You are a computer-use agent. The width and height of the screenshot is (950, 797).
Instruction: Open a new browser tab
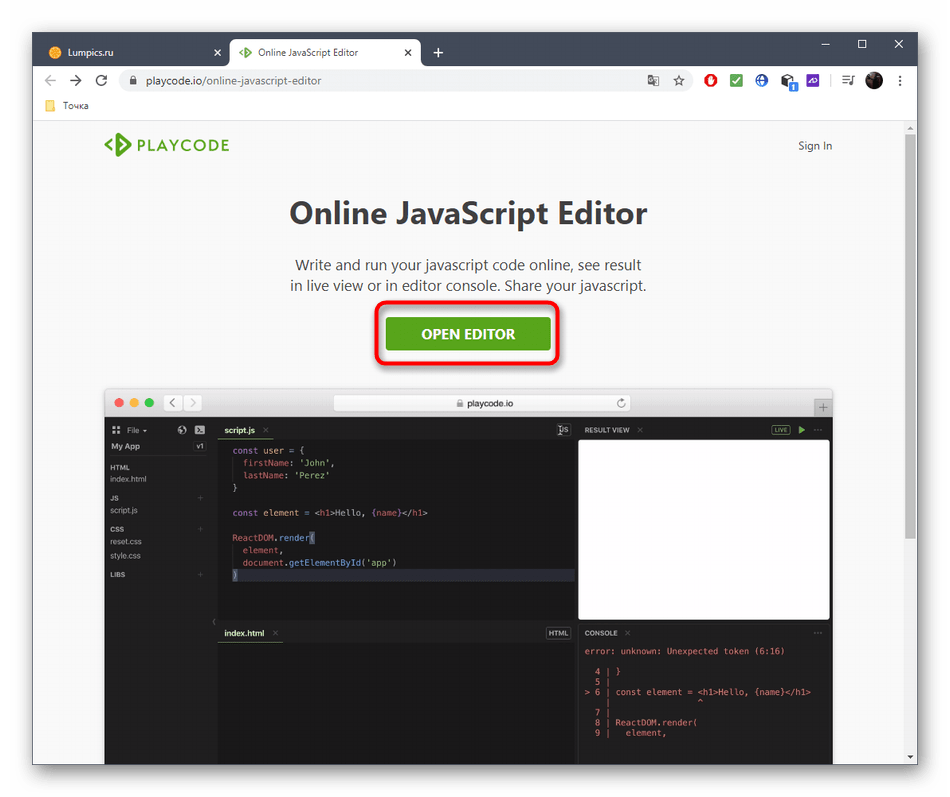click(x=438, y=53)
